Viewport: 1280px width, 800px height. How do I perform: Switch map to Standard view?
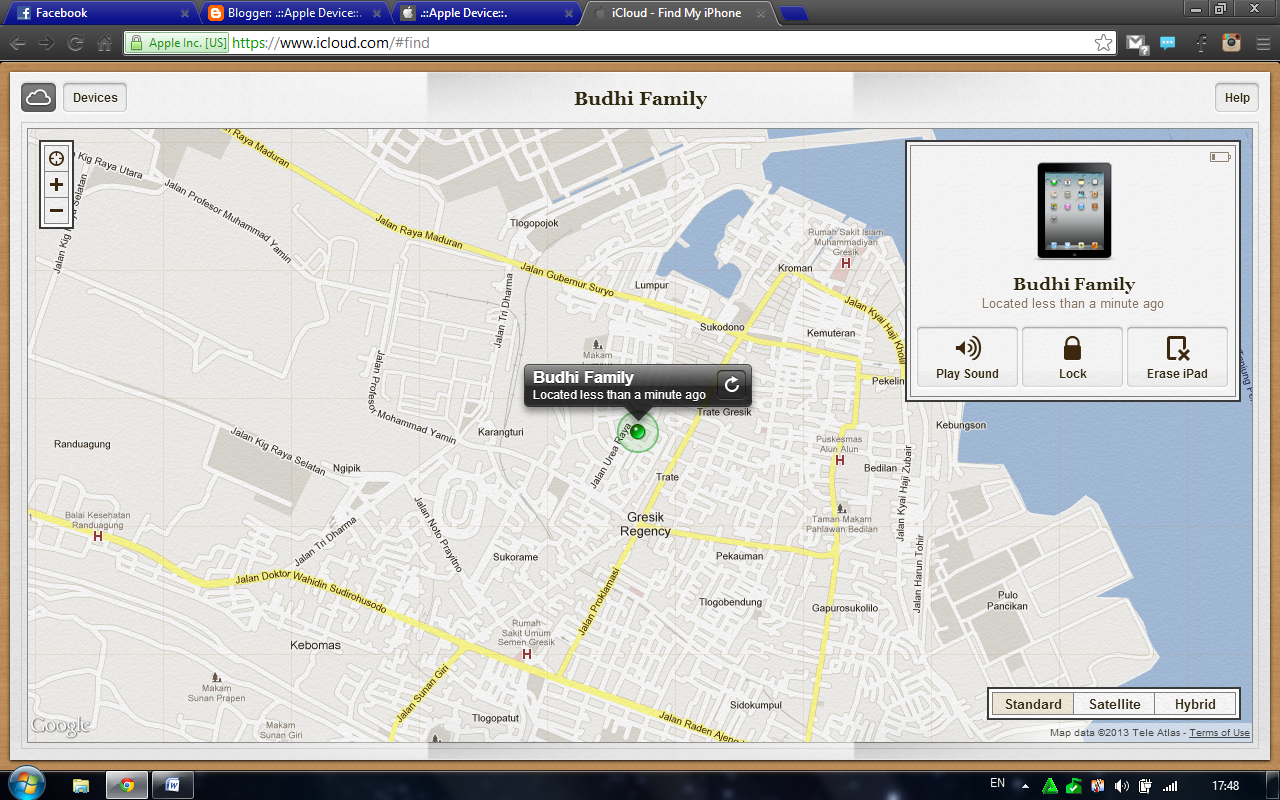1033,704
